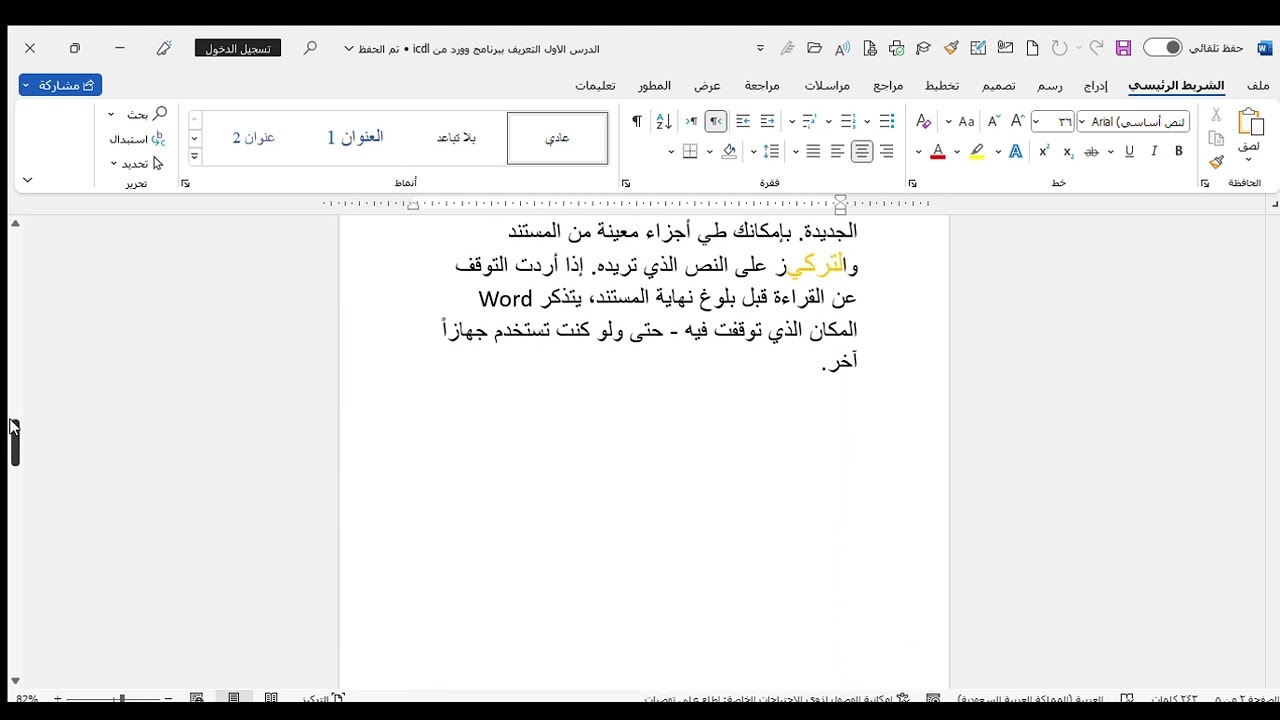Click the line spacing icon

pos(771,152)
